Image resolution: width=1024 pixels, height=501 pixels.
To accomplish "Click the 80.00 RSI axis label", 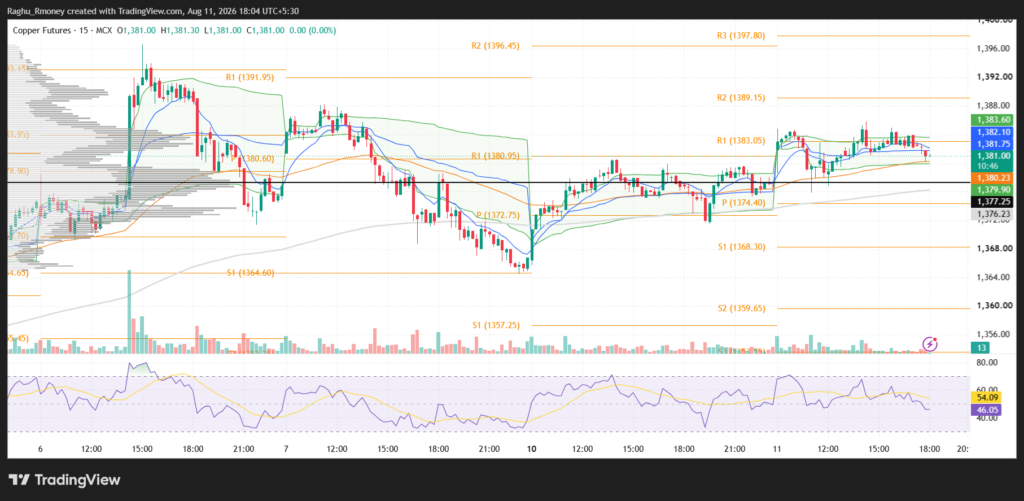I will click(x=986, y=362).
